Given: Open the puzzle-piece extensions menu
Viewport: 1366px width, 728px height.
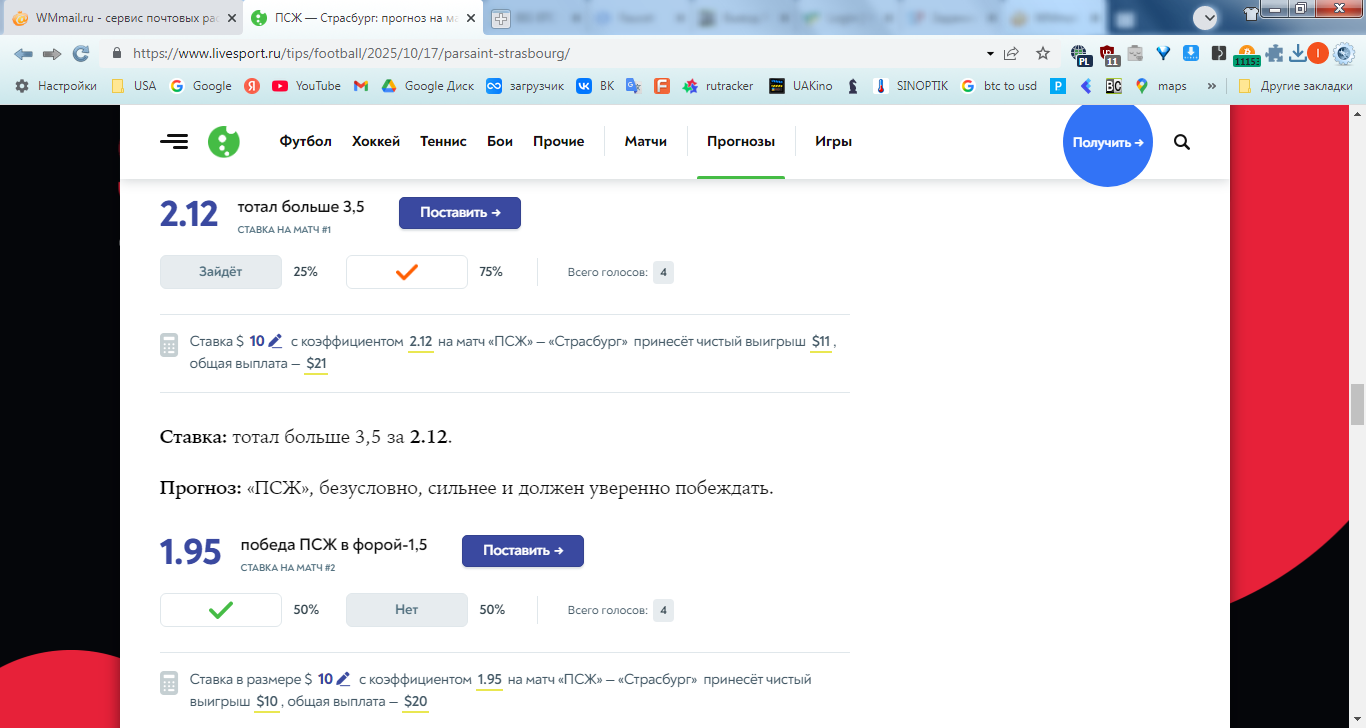Looking at the screenshot, I should [1274, 53].
